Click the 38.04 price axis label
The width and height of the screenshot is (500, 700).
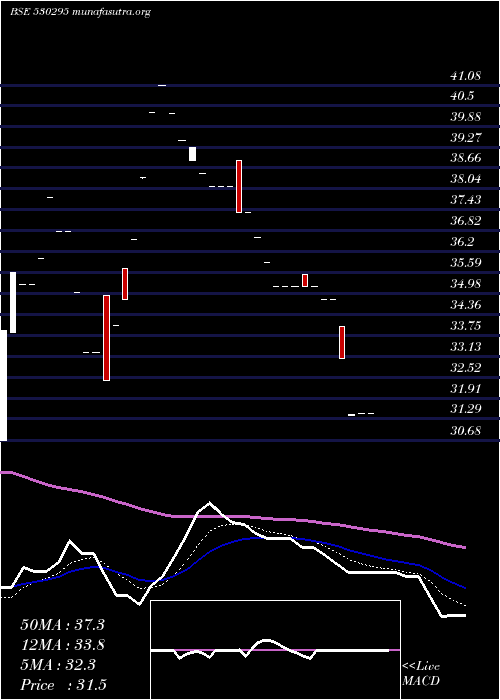[x=465, y=179]
